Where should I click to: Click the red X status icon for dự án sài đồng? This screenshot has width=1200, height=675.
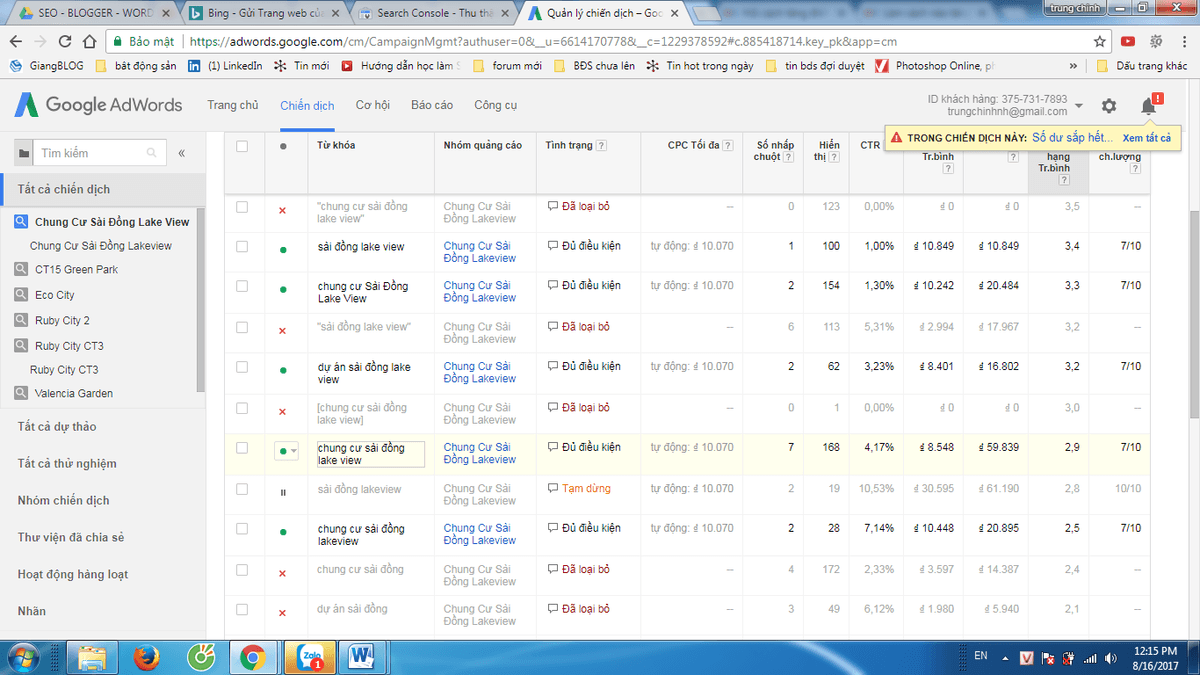tap(283, 613)
